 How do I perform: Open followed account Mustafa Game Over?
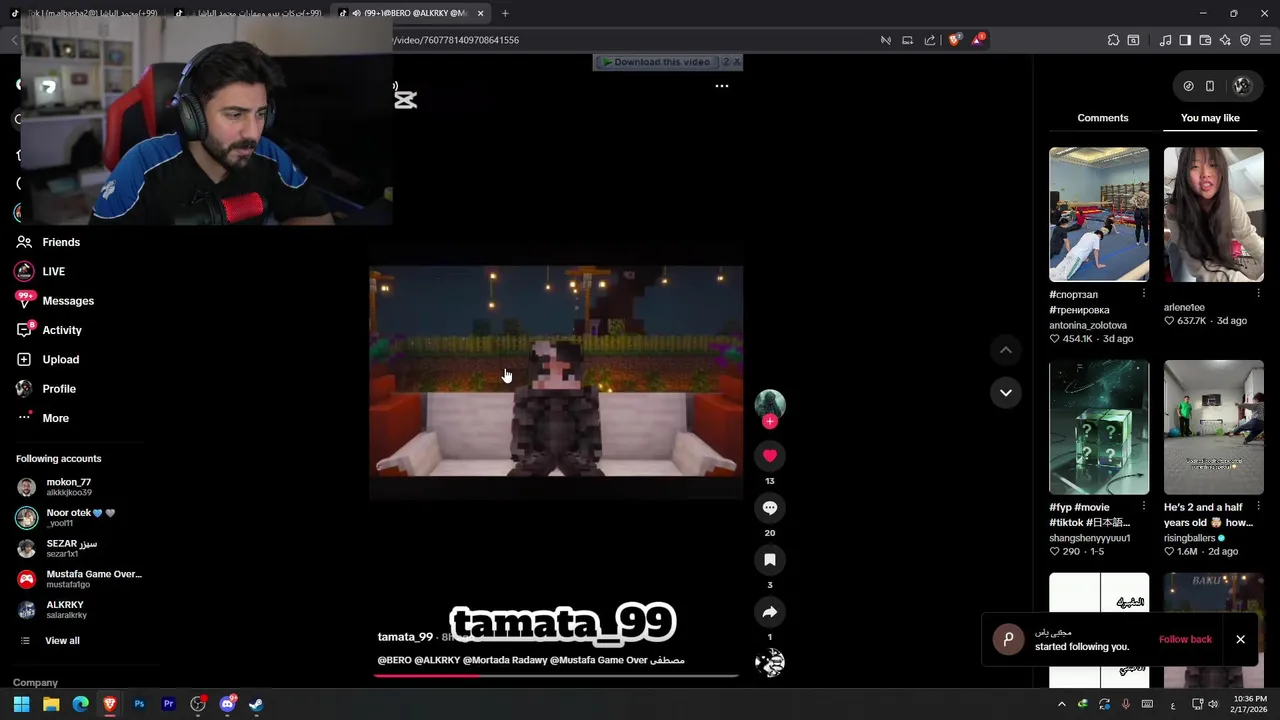[80, 579]
